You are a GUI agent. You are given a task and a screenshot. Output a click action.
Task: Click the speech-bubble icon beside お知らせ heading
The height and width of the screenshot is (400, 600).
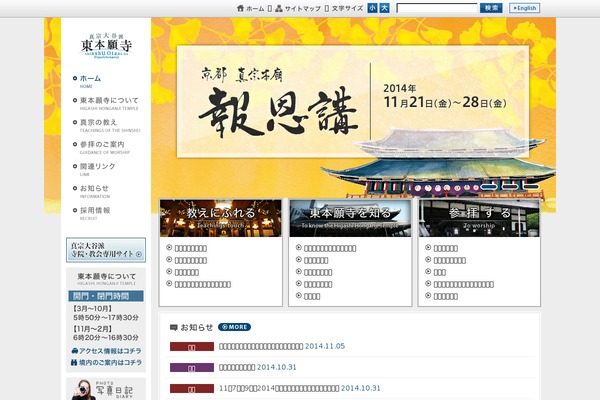click(174, 327)
